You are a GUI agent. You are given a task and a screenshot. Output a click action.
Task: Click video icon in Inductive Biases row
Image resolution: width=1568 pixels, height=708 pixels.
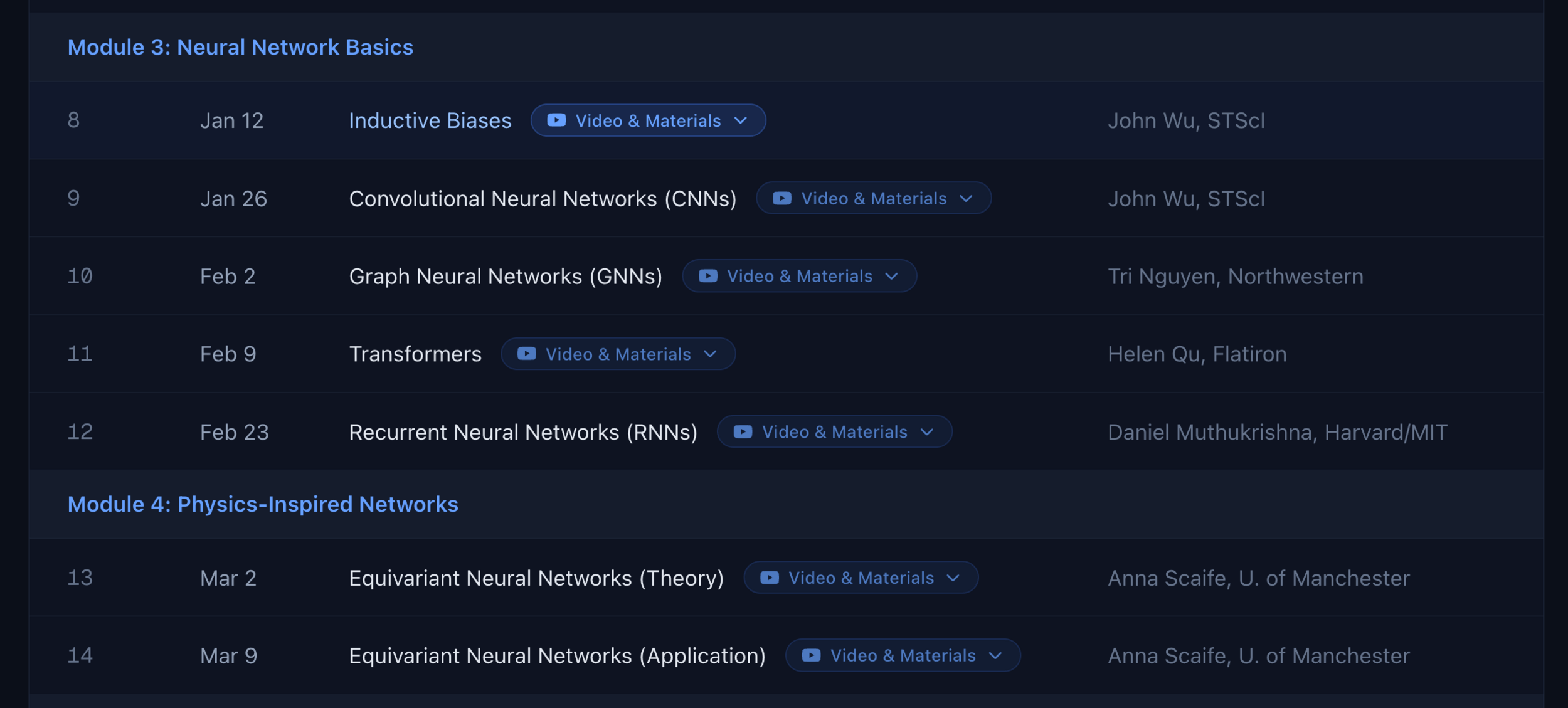[556, 120]
